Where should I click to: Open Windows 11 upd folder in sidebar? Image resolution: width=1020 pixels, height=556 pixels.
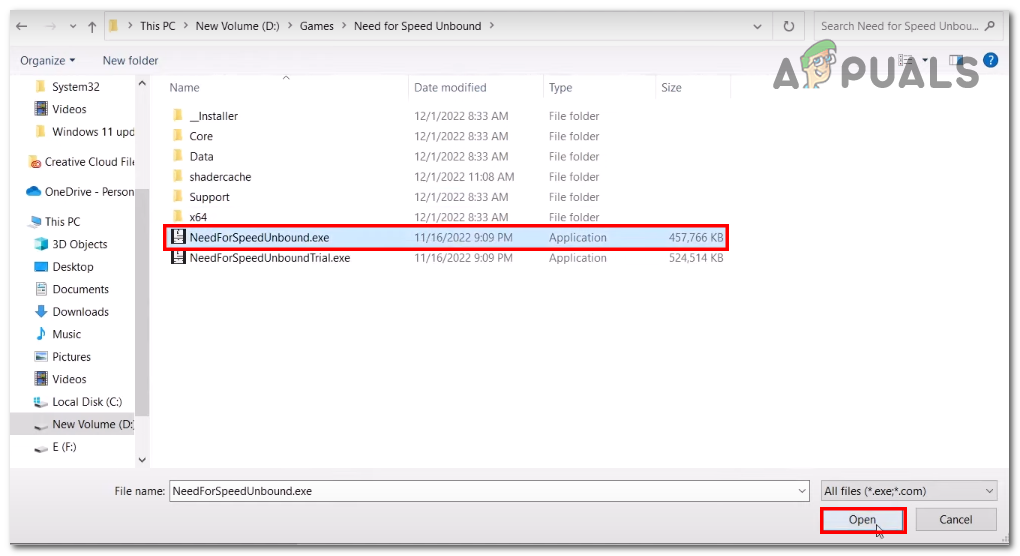(93, 132)
